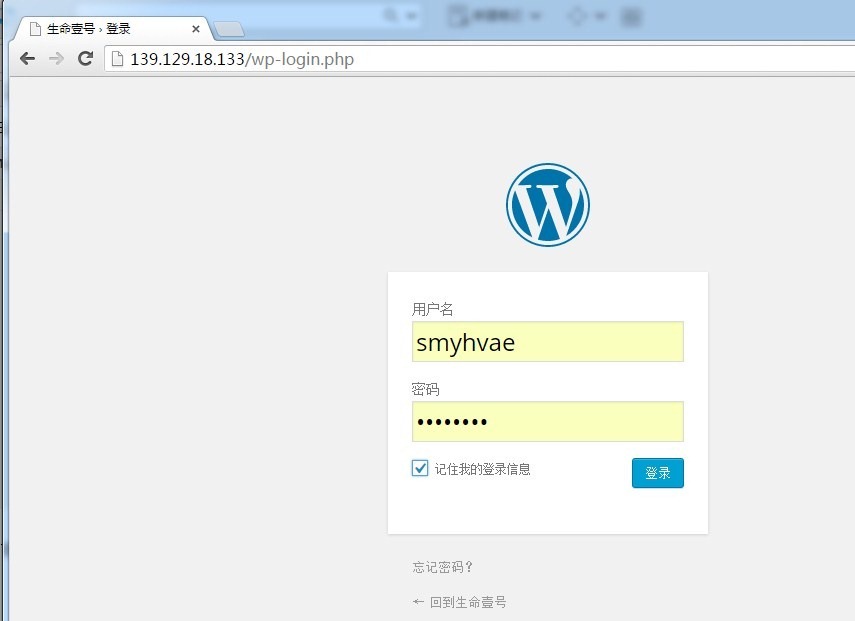Reload the current page
The image size is (855, 621).
(x=85, y=59)
